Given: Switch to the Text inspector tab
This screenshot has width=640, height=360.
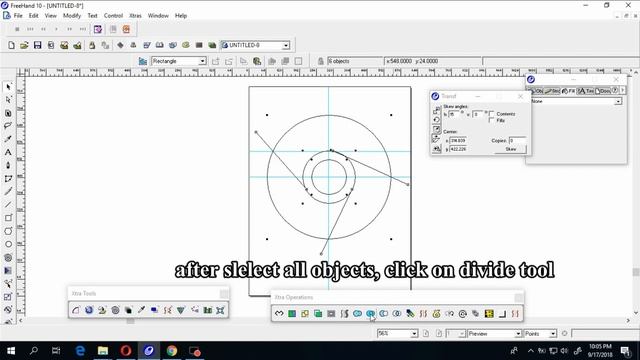Looking at the screenshot, I should (585, 91).
